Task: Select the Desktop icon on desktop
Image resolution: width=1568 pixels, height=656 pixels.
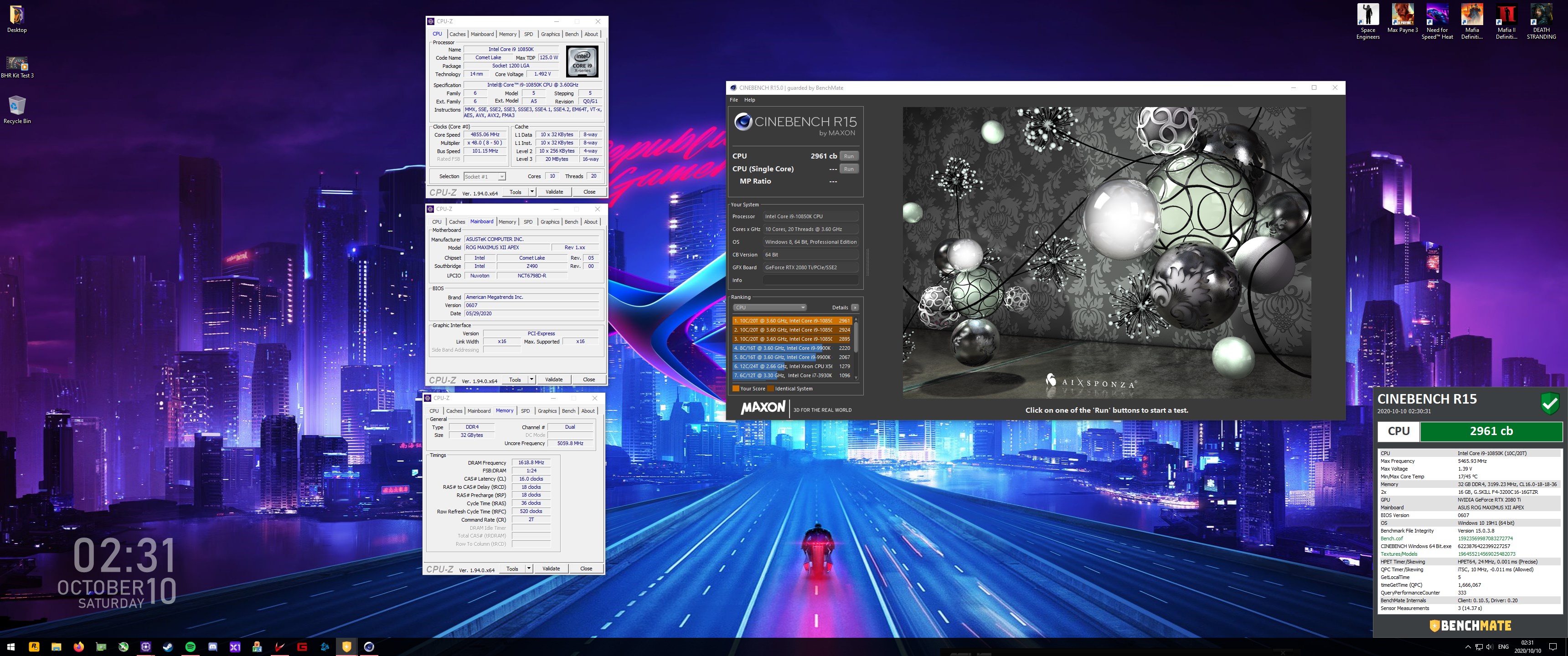Action: [x=17, y=19]
